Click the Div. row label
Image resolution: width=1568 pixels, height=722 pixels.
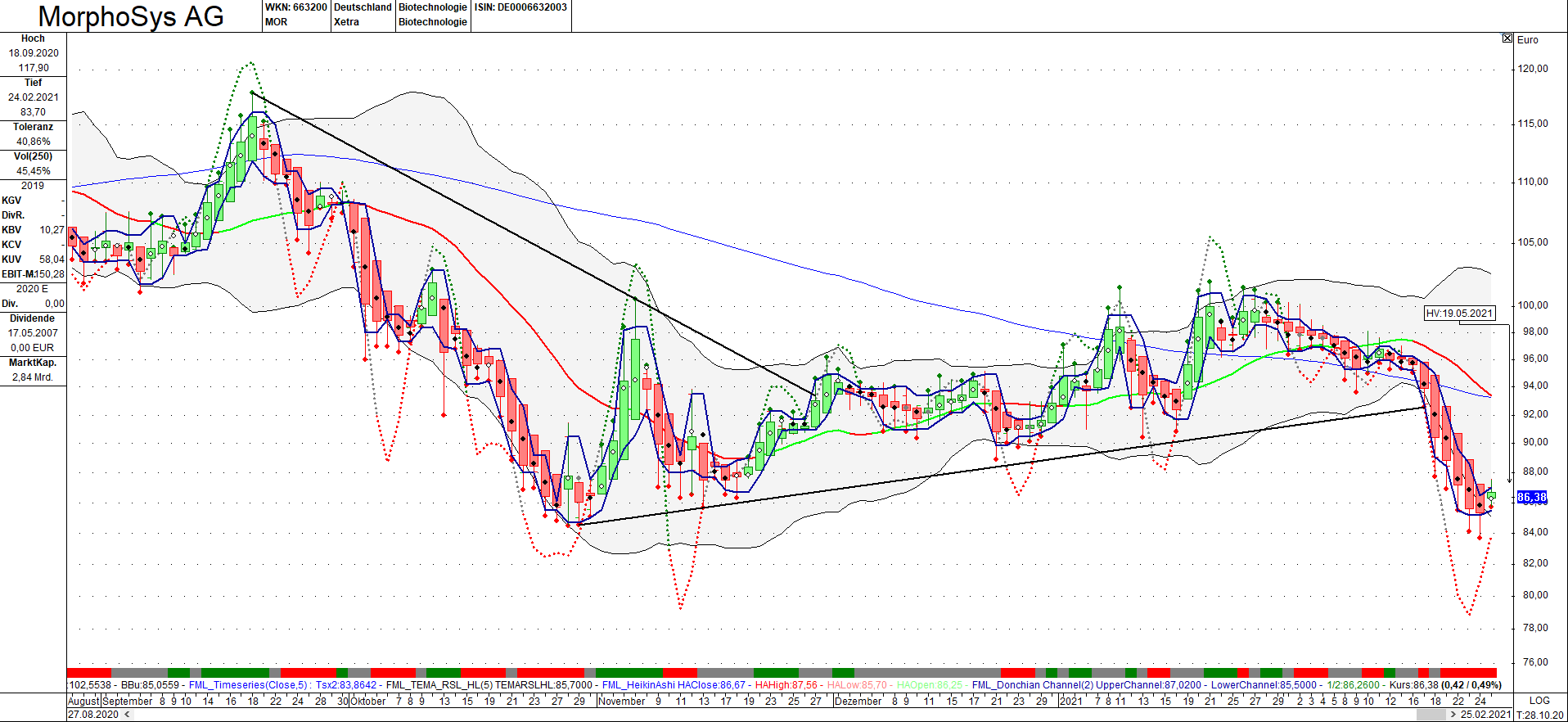pos(10,304)
